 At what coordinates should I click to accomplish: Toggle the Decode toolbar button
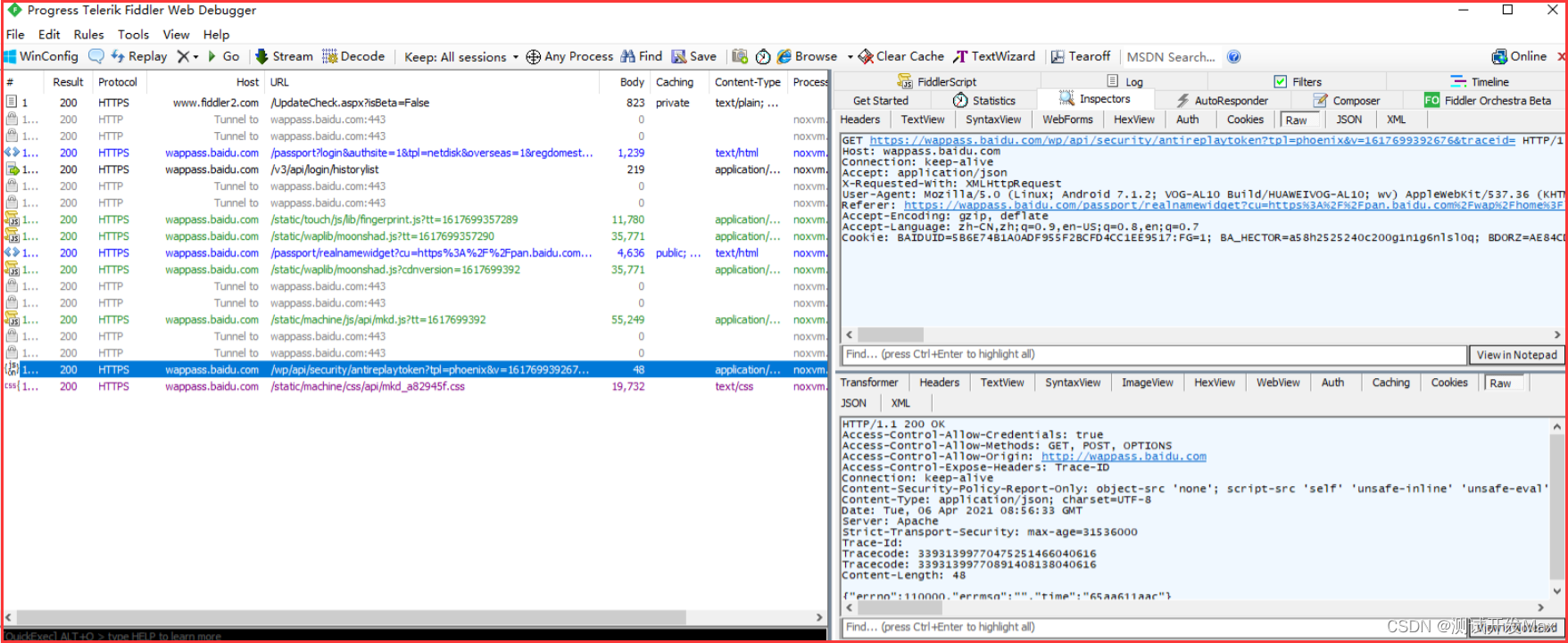click(x=353, y=56)
